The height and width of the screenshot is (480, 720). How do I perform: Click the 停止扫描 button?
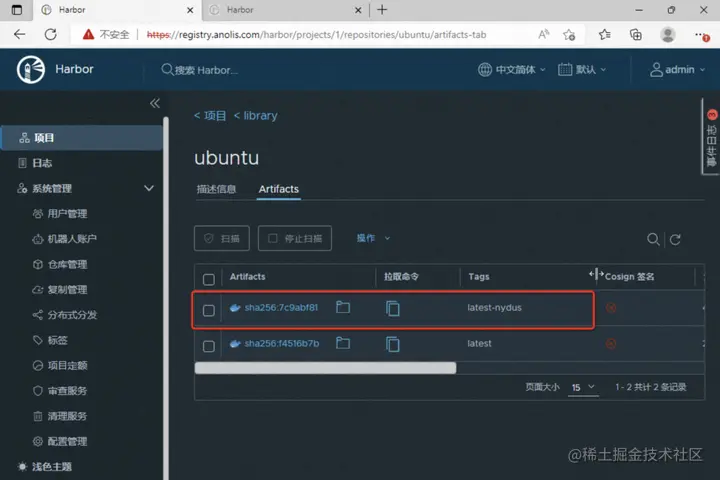click(x=295, y=238)
